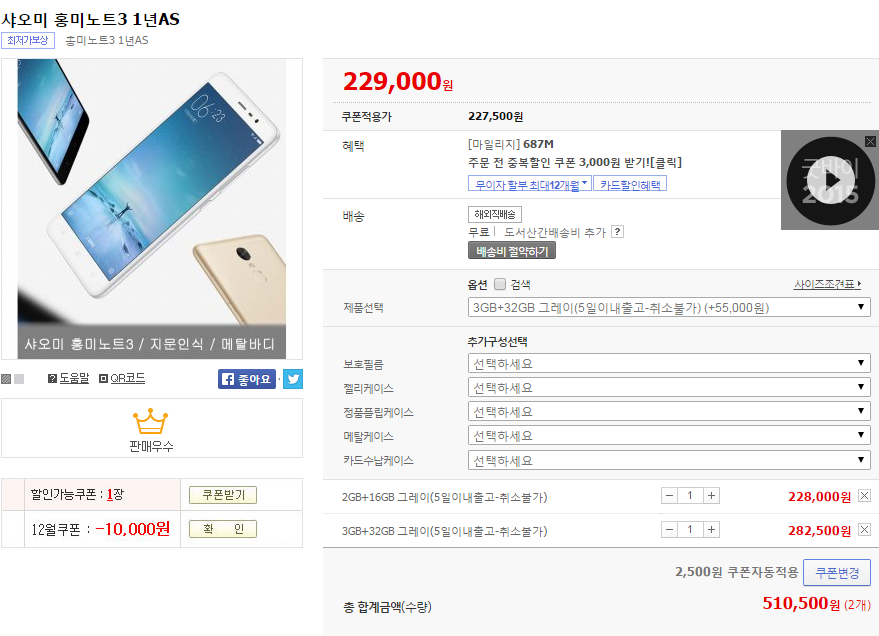Click the question mark beside 도서산간배송비 추가
This screenshot has width=879, height=636.
(x=617, y=231)
